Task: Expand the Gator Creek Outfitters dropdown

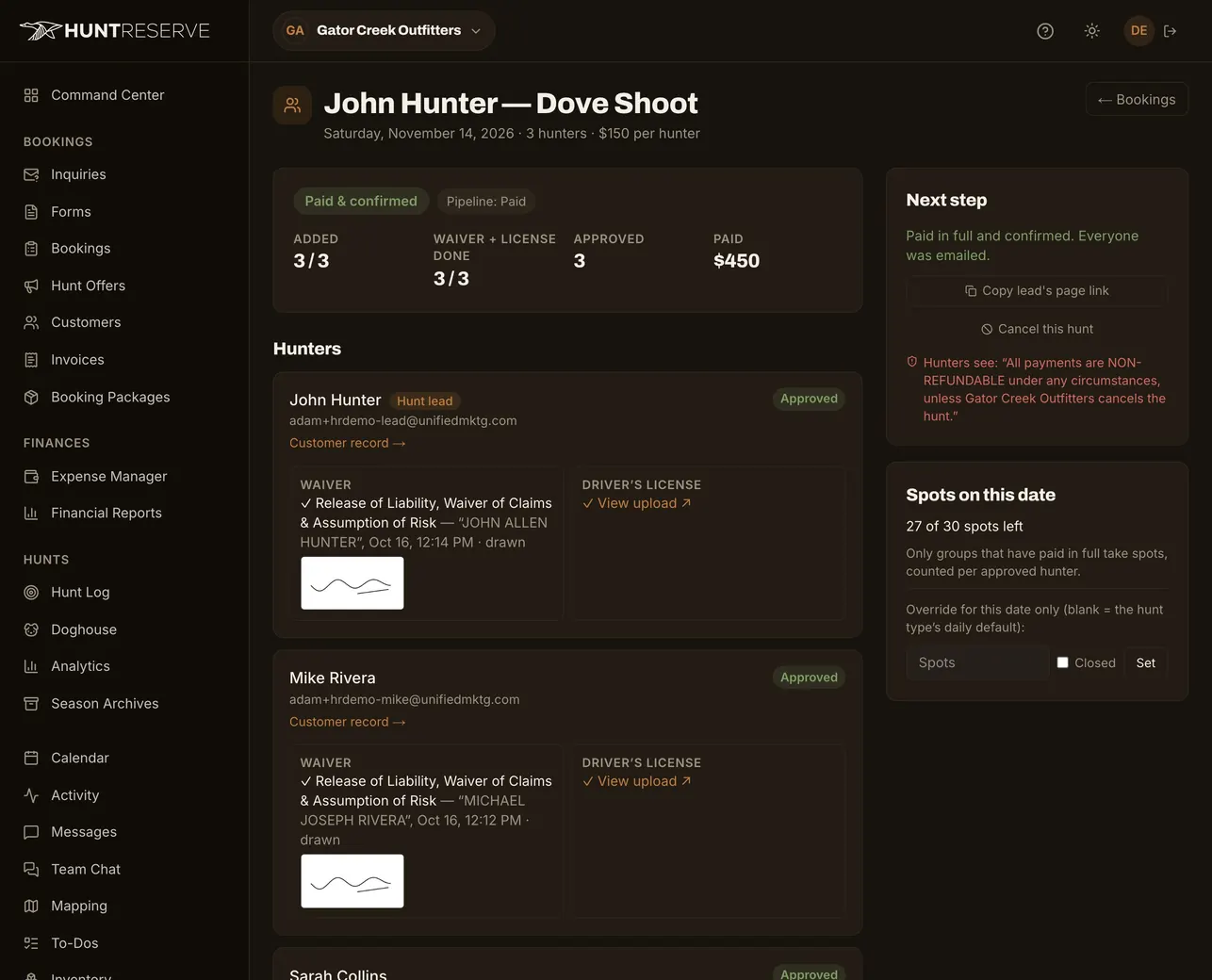Action: click(x=384, y=31)
